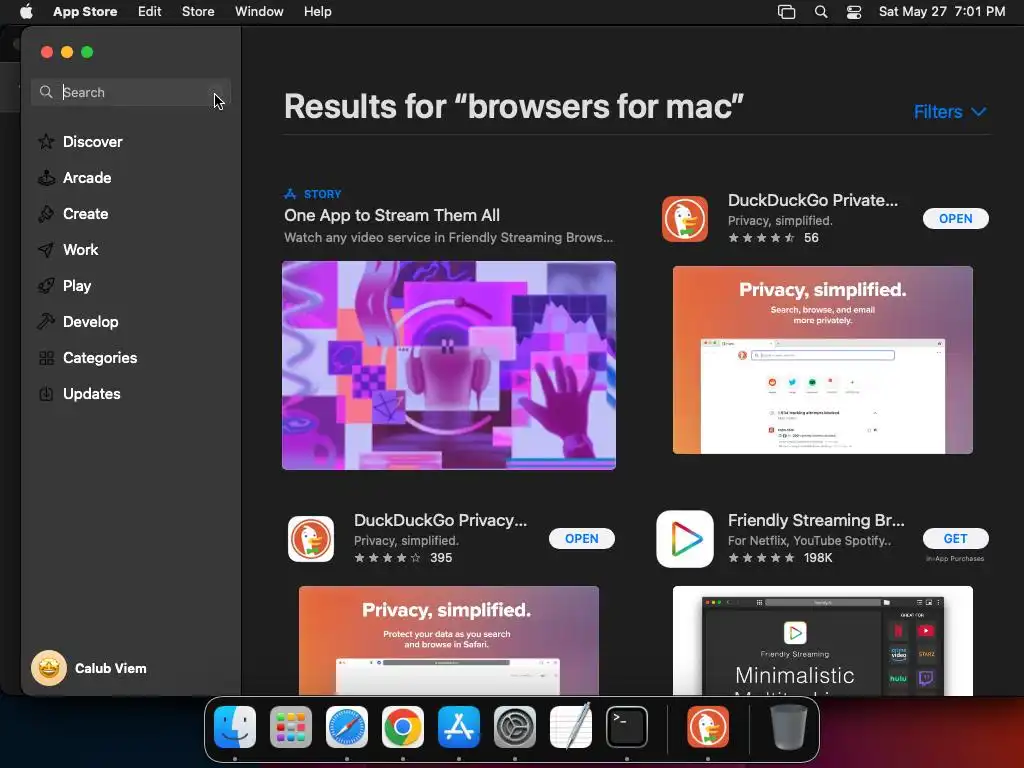1024x768 pixels.
Task: Open the Window menu
Action: 259,12
